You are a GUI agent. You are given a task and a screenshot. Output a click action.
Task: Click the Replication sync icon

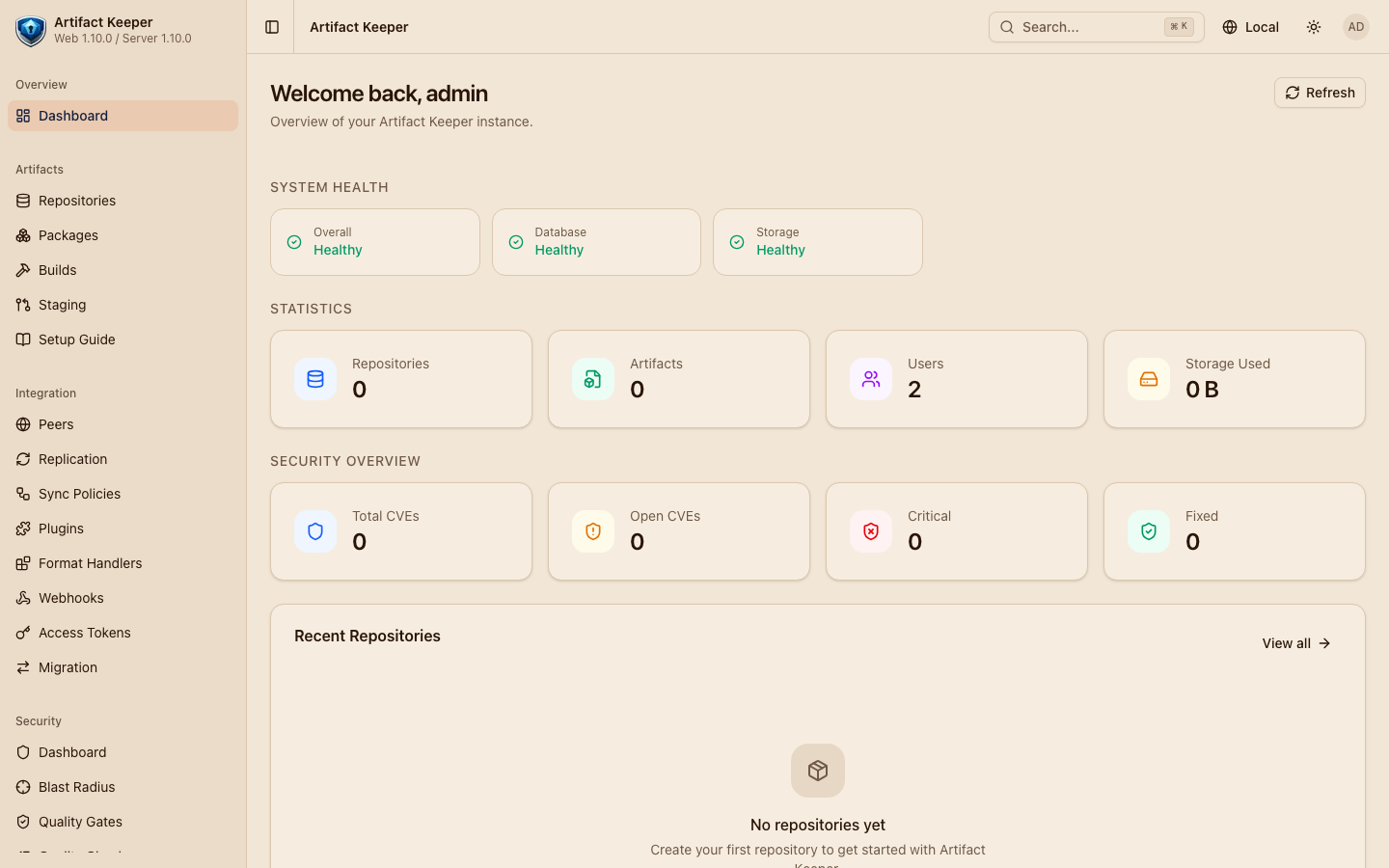pos(23,459)
